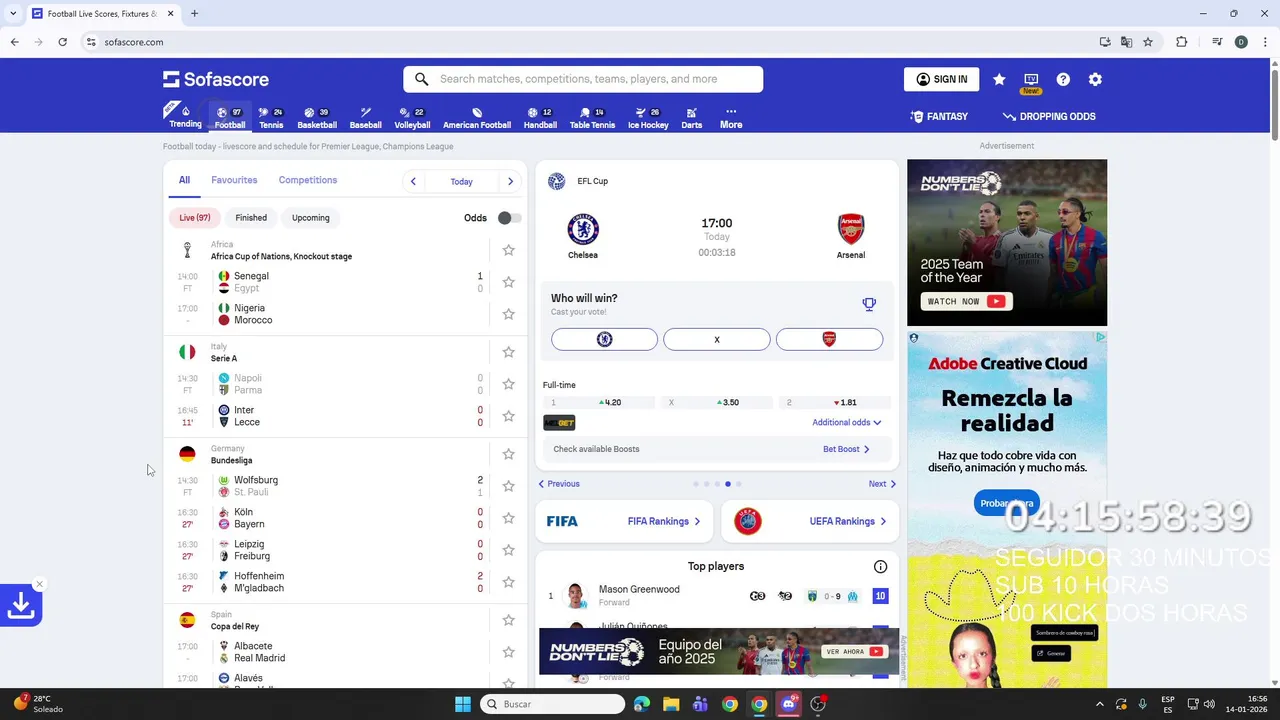Go to the previous day arrow
The image size is (1280, 720).
[x=413, y=181]
